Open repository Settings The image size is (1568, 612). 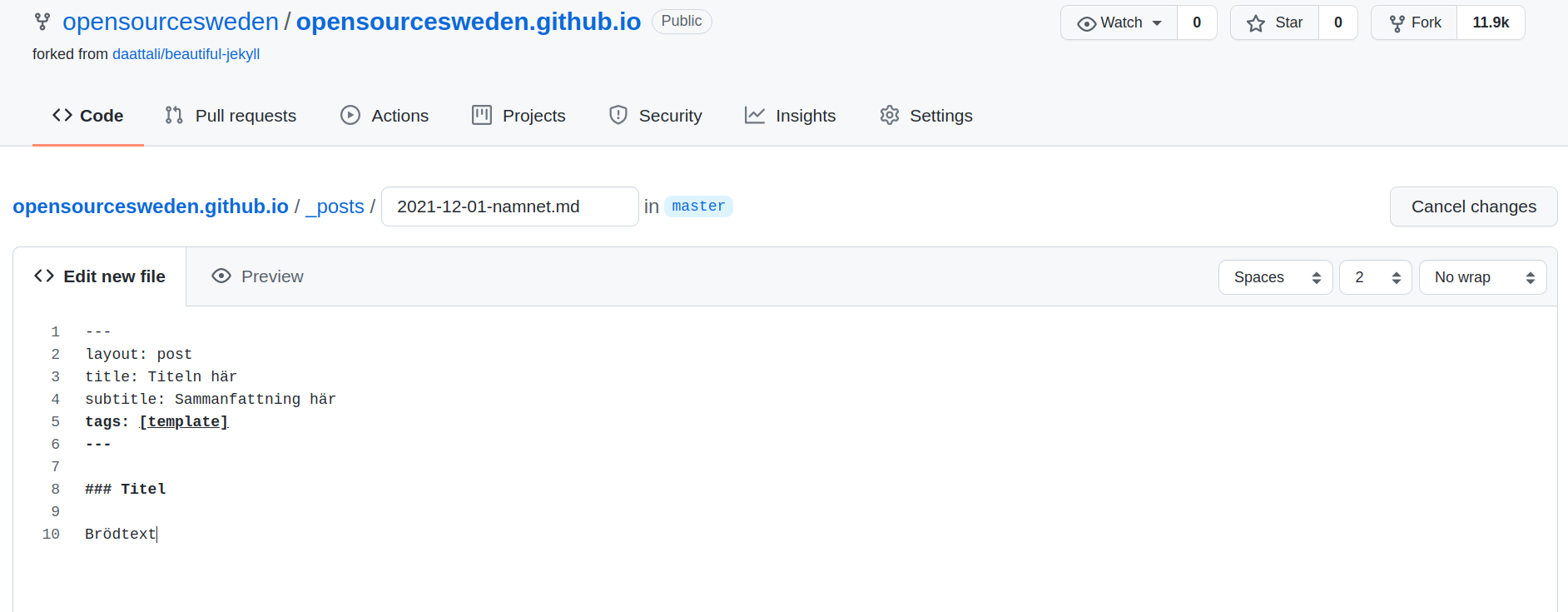925,116
